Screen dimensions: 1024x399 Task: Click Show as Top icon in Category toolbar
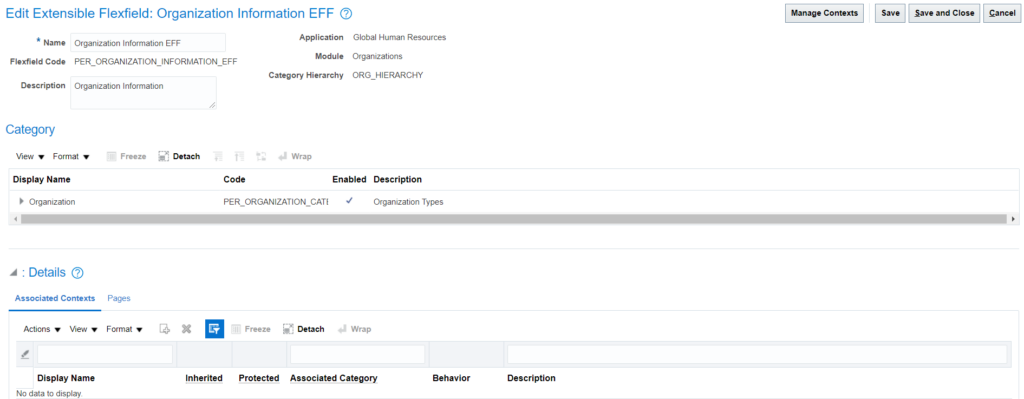point(261,157)
